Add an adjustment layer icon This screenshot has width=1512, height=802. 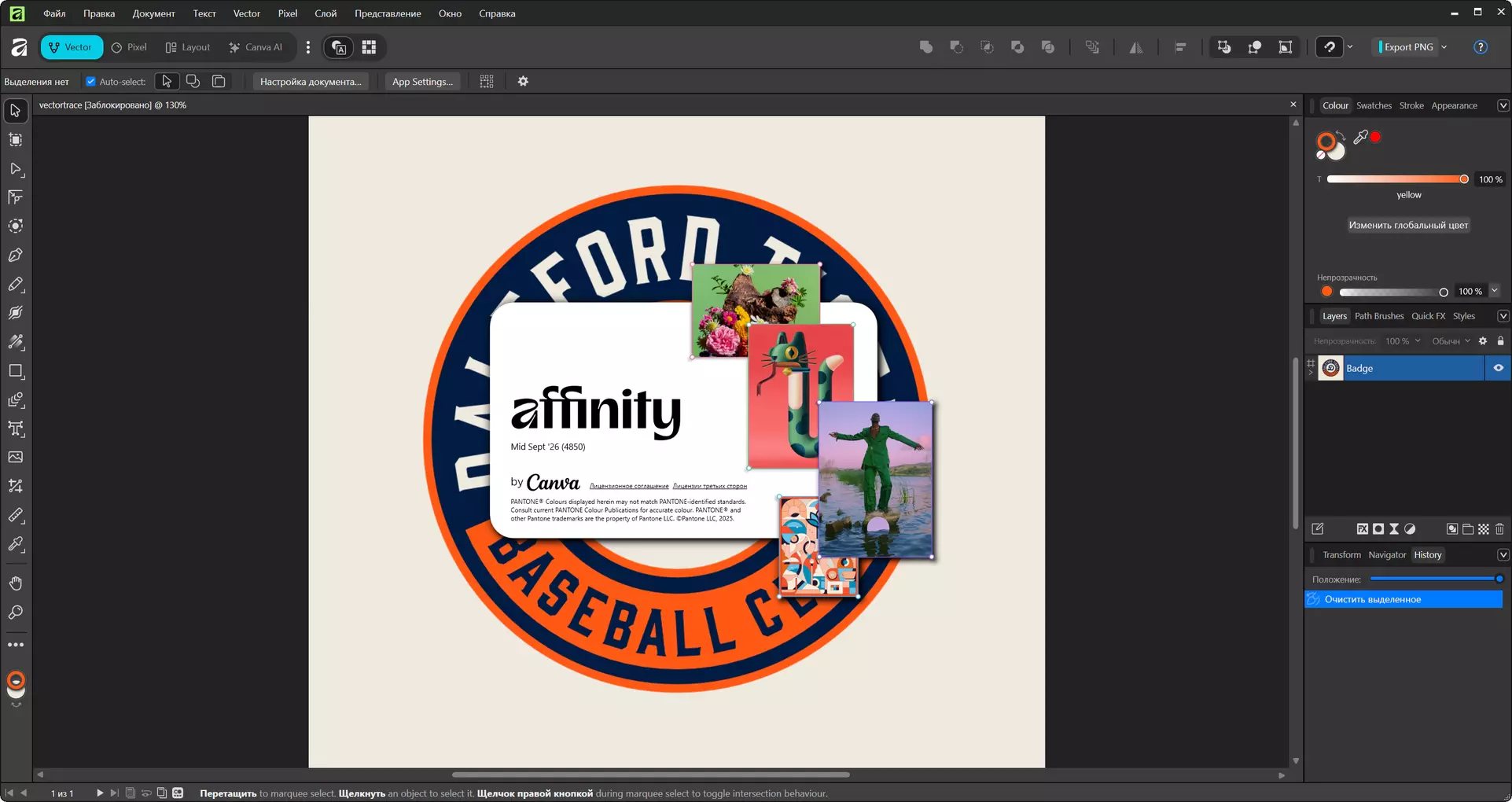click(x=1410, y=529)
